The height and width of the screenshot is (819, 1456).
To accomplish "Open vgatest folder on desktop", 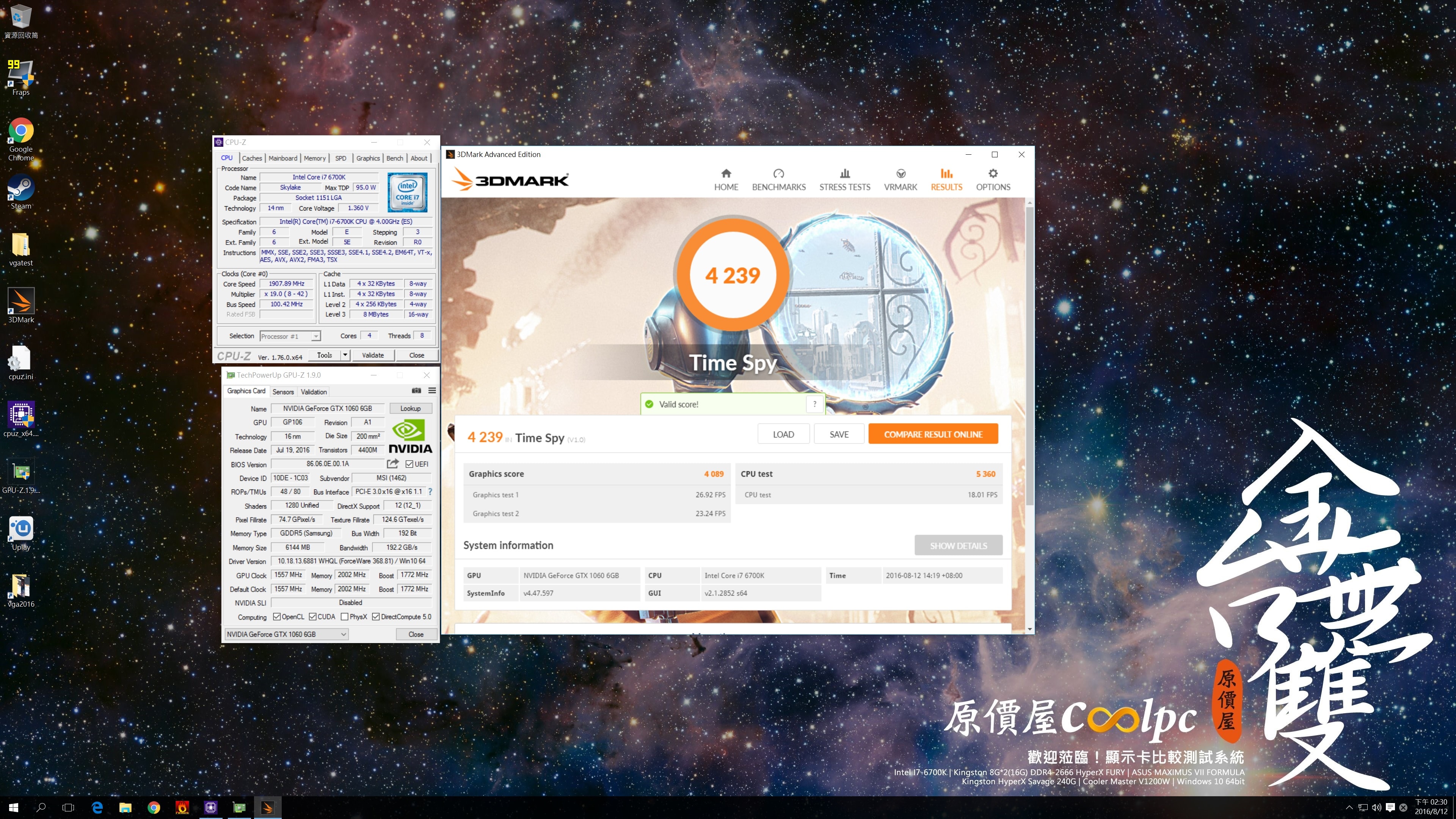I will (21, 249).
